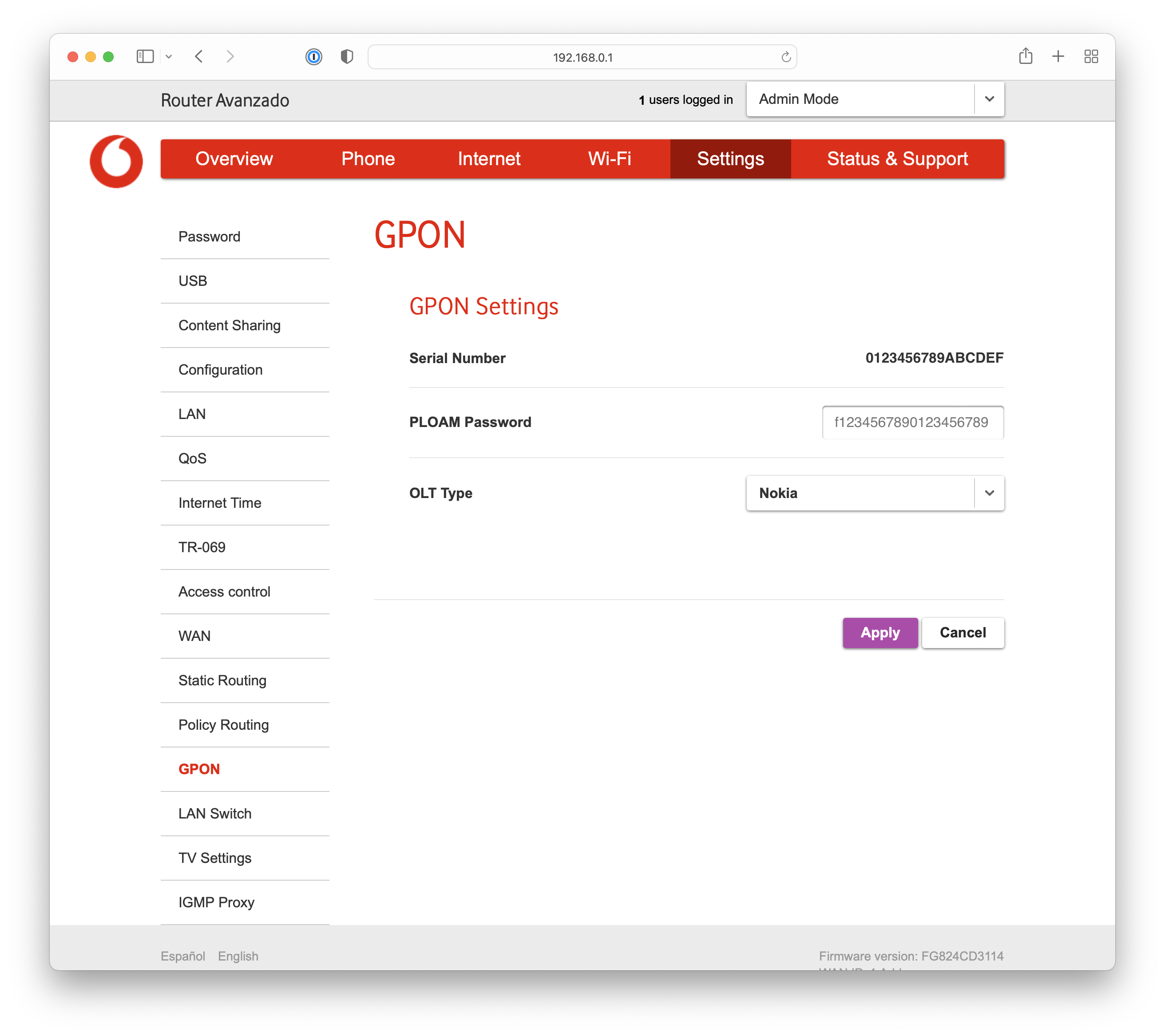The width and height of the screenshot is (1165, 1036).
Task: Select Configuration in the side menu
Action: click(x=245, y=370)
